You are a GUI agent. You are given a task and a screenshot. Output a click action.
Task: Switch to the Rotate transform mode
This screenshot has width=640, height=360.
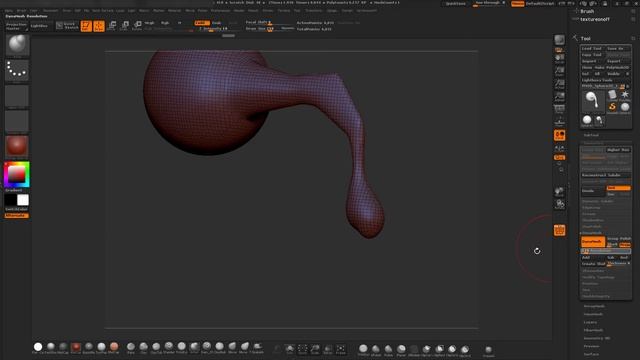(137, 26)
